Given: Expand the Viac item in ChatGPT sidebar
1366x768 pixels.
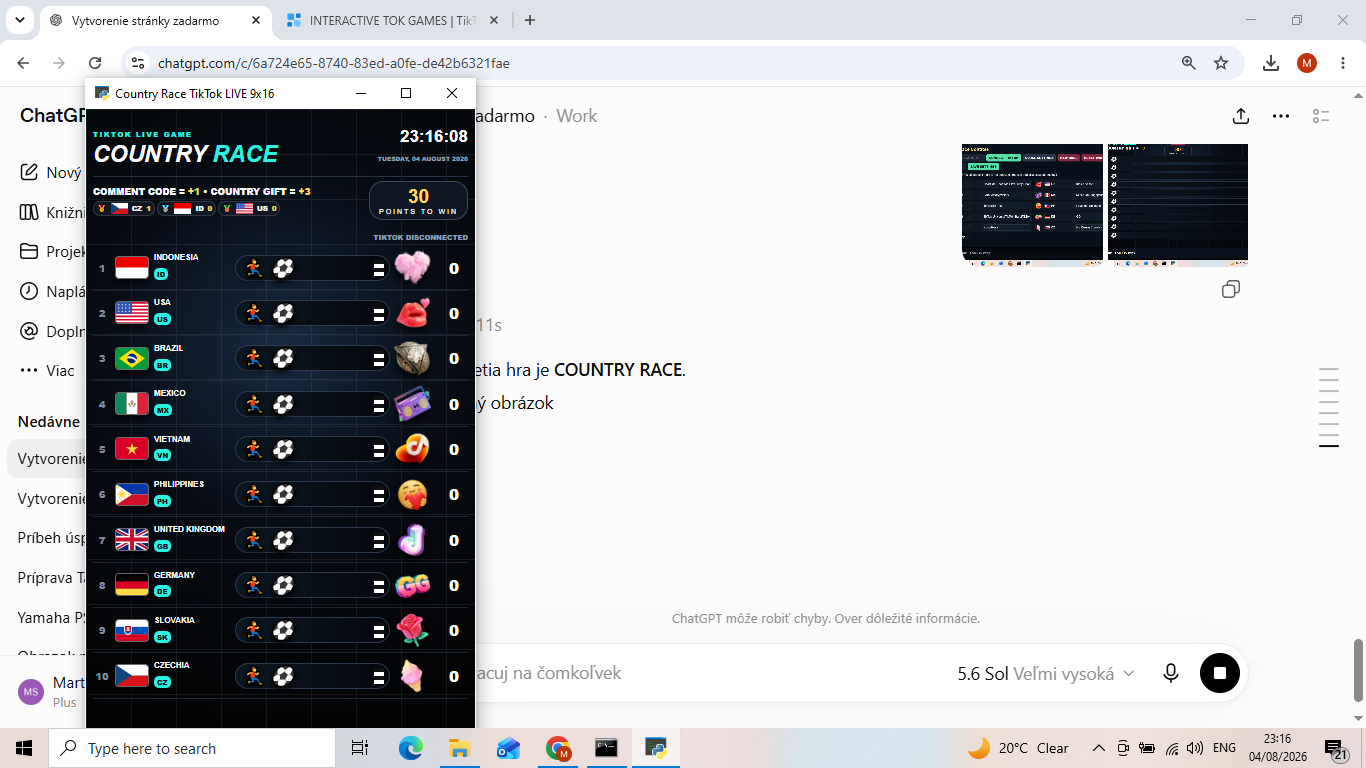Looking at the screenshot, I should click(47, 370).
